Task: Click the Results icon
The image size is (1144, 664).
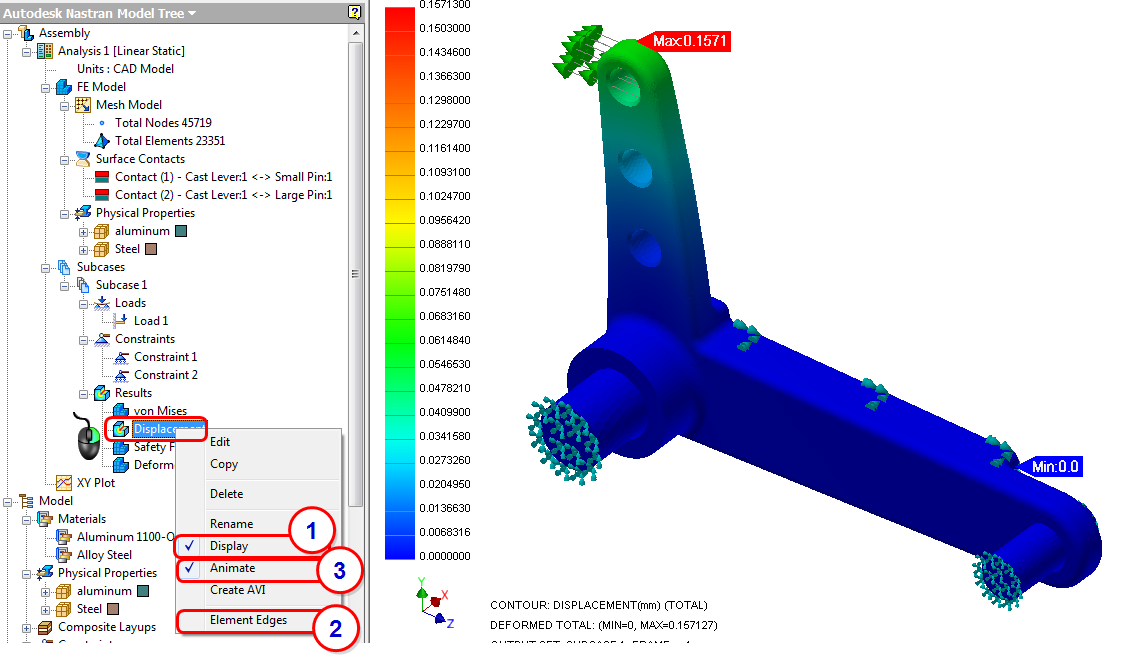Action: tap(102, 393)
